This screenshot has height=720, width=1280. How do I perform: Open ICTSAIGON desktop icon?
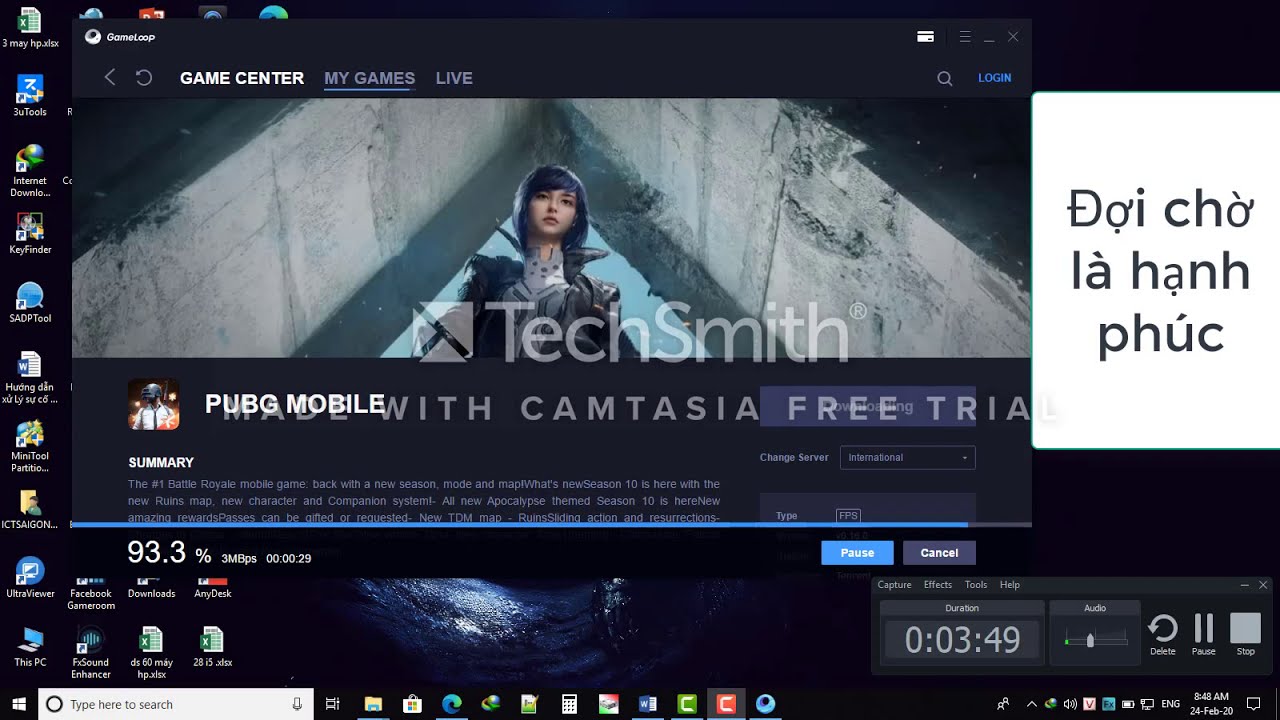[30, 509]
